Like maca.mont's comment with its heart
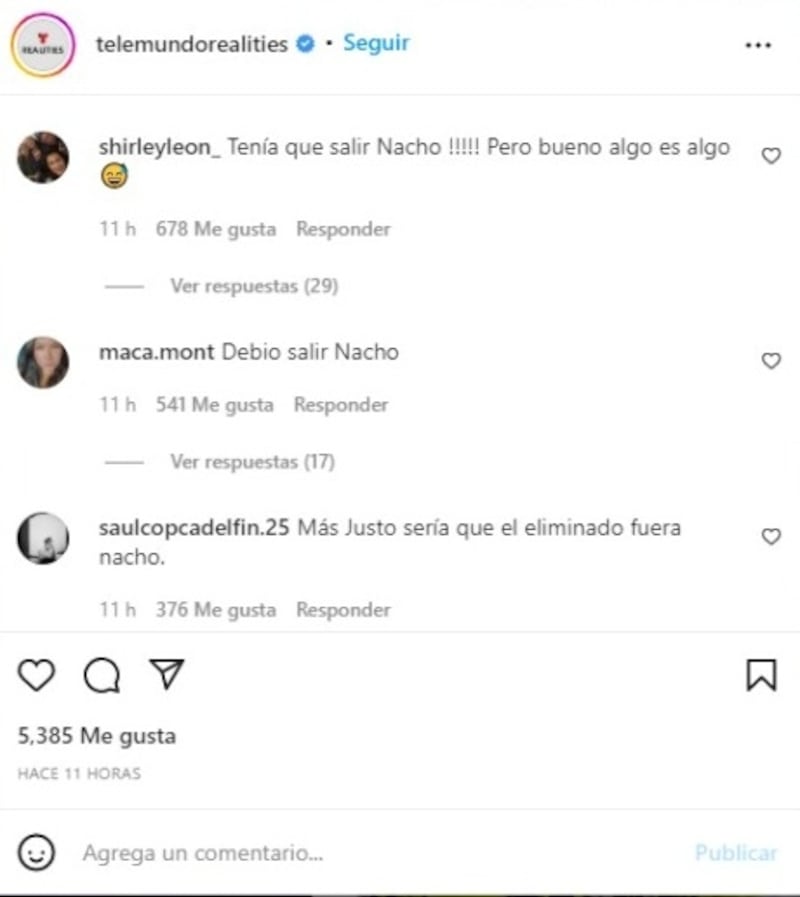The image size is (800, 897). pos(771,360)
